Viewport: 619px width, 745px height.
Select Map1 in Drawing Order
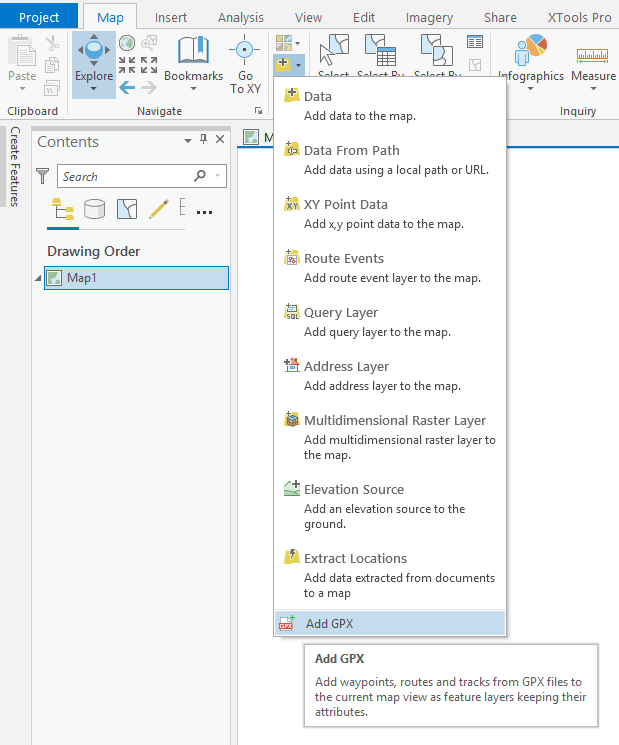coord(136,278)
